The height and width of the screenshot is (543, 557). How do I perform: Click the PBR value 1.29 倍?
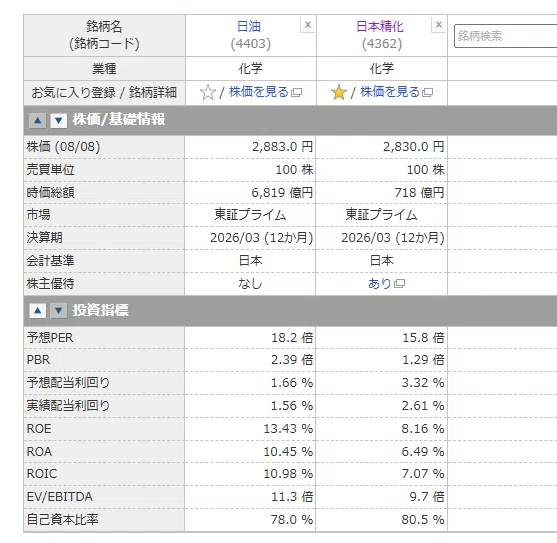pyautogui.click(x=423, y=360)
